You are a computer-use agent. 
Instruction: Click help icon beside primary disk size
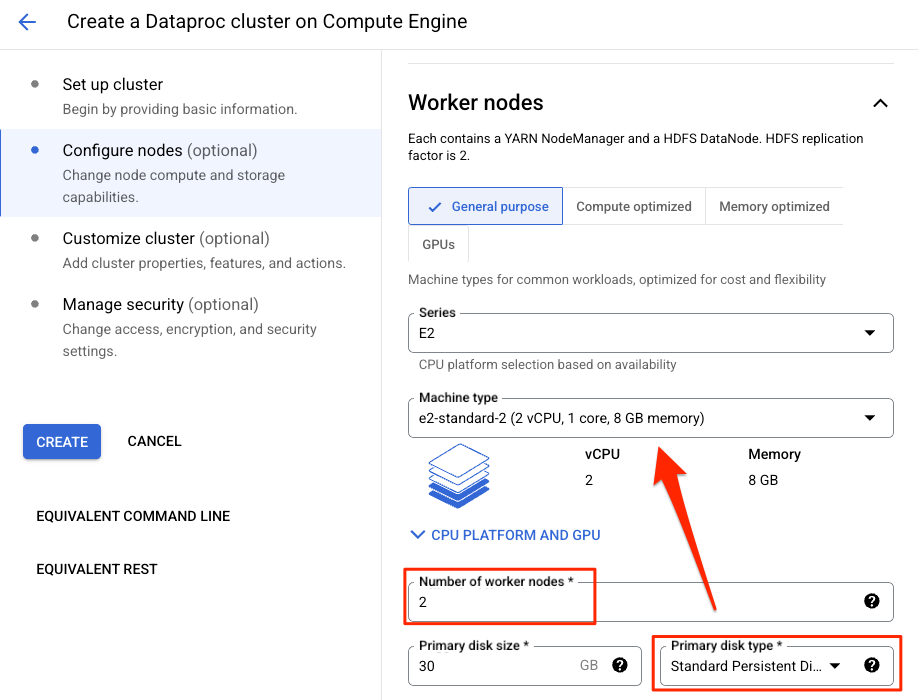coord(619,665)
